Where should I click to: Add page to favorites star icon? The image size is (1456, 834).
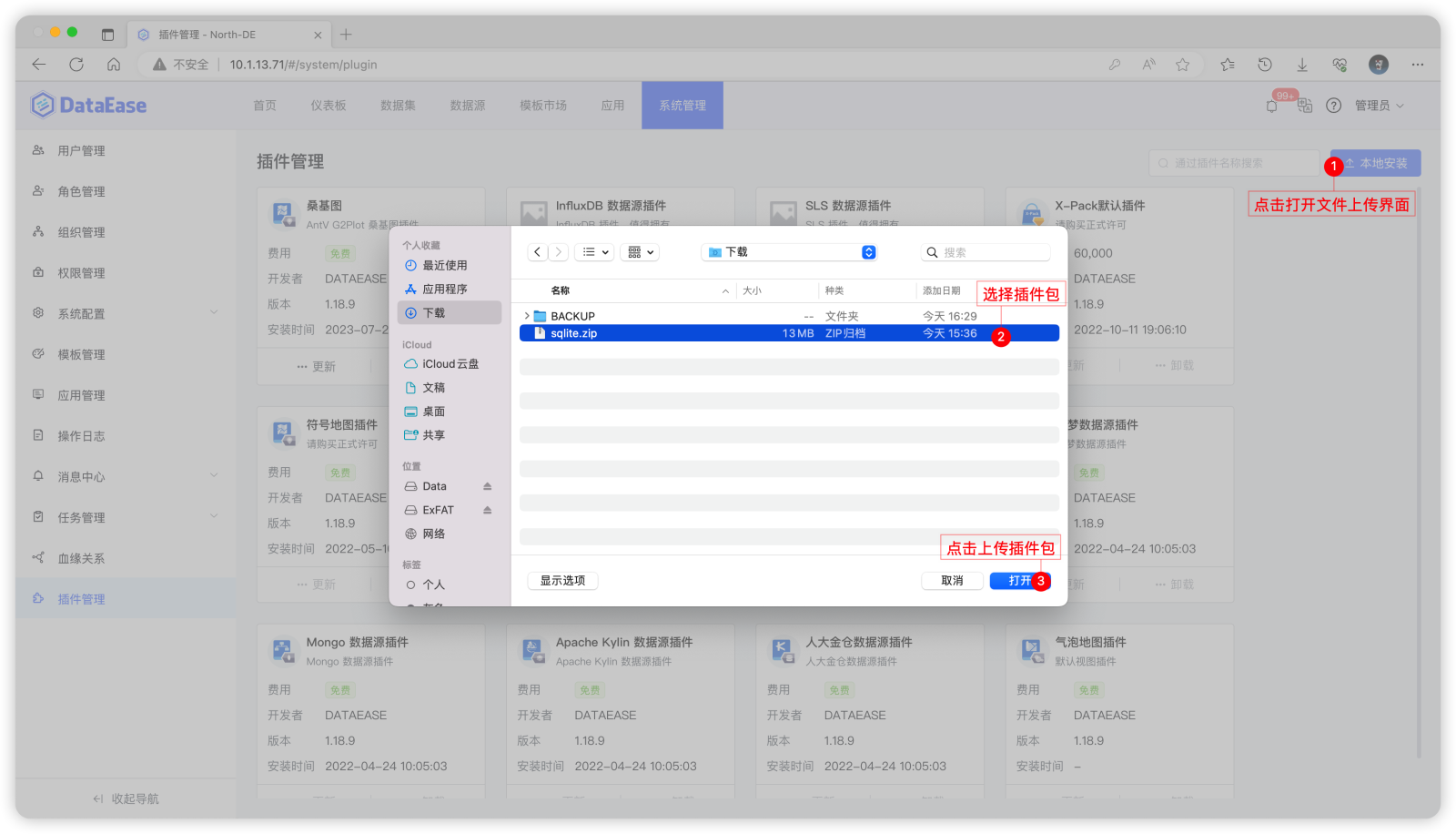(x=1182, y=65)
